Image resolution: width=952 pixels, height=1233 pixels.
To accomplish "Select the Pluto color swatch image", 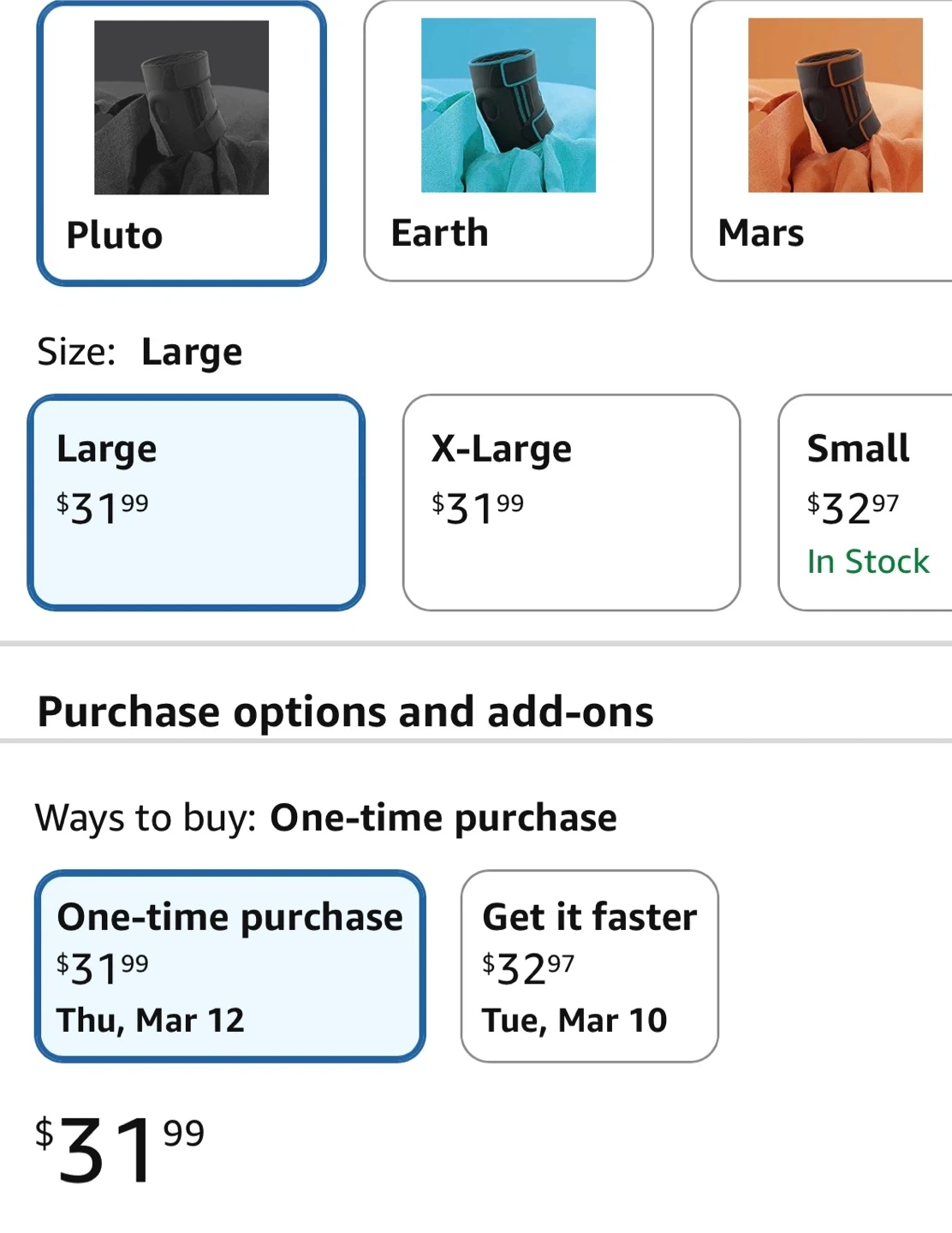I will click(x=181, y=108).
